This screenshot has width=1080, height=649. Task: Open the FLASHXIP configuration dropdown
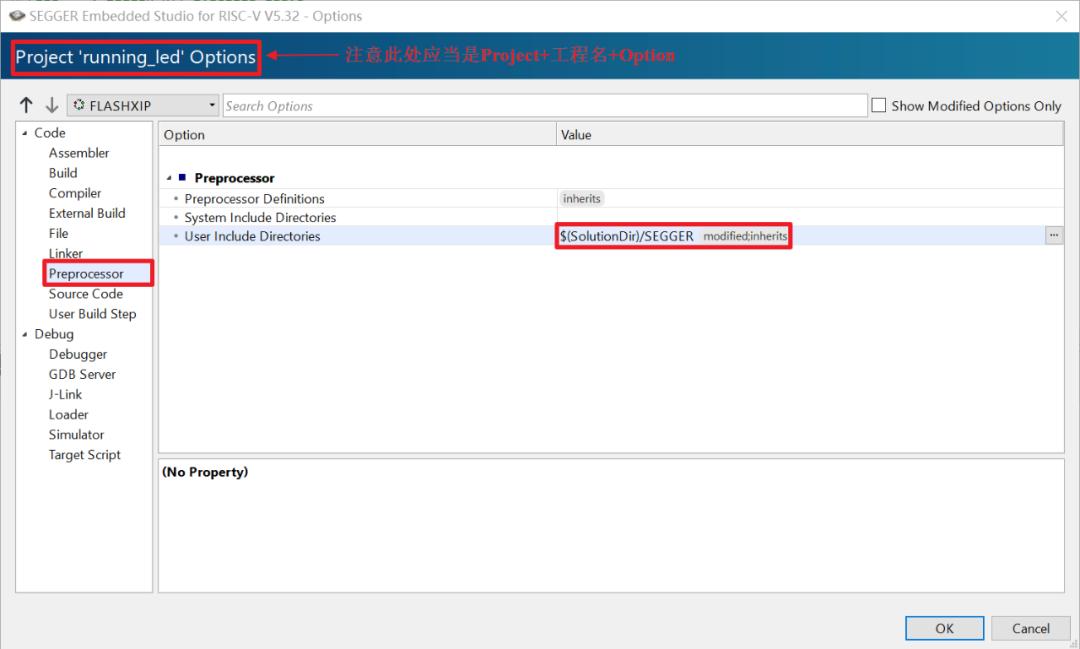[x=144, y=106]
